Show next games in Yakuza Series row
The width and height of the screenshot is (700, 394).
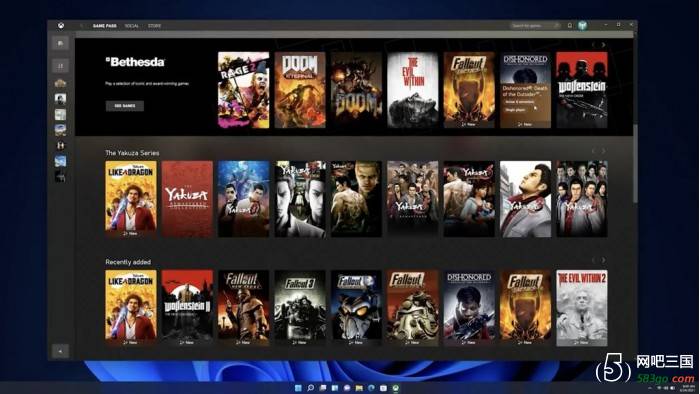tap(603, 151)
